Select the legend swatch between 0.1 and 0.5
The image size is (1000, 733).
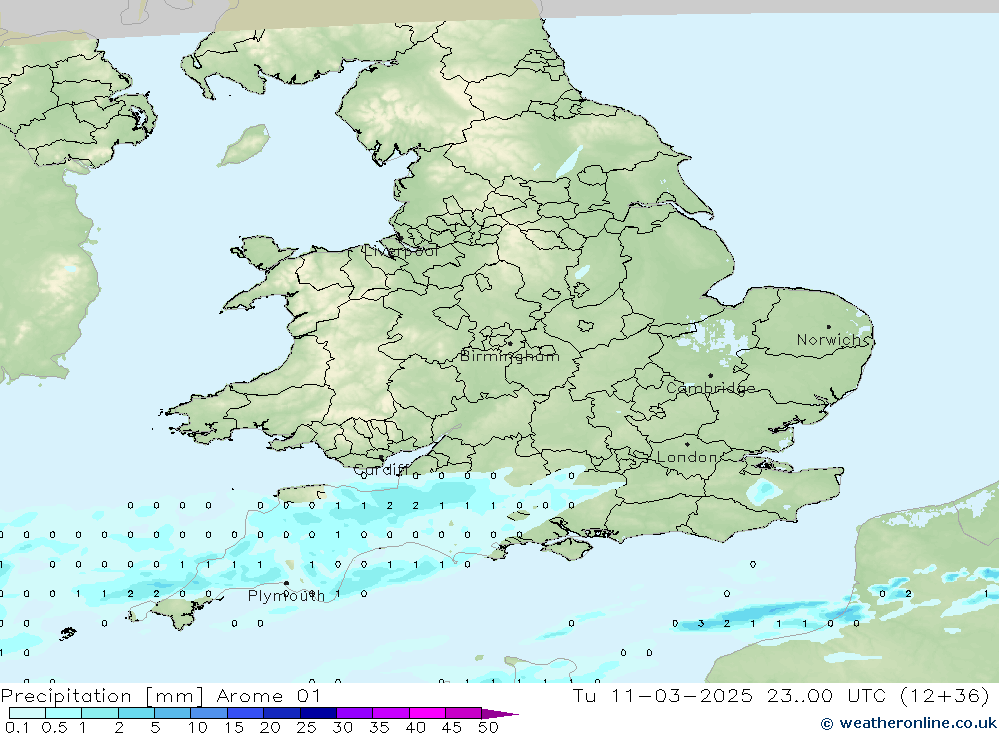coord(27,713)
